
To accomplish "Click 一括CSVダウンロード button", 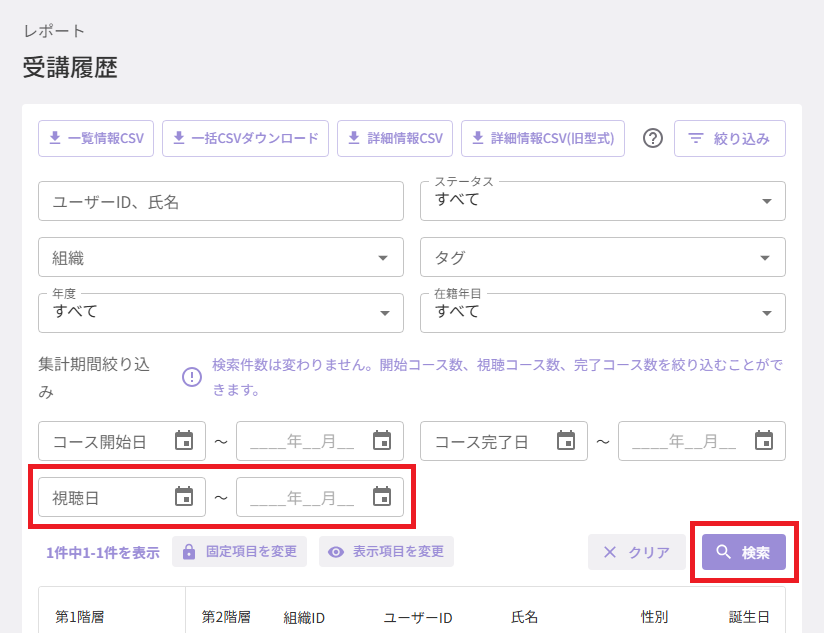I will (245, 139).
